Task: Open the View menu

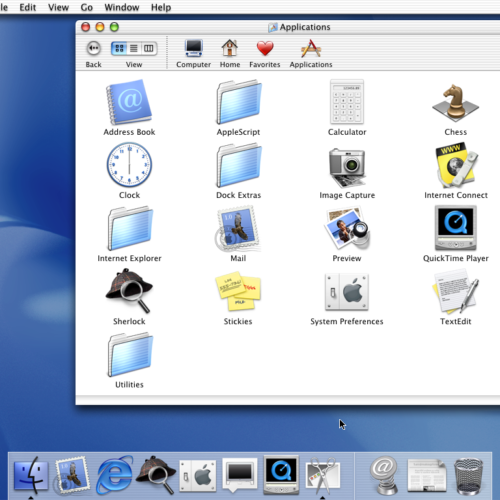Action: point(58,7)
